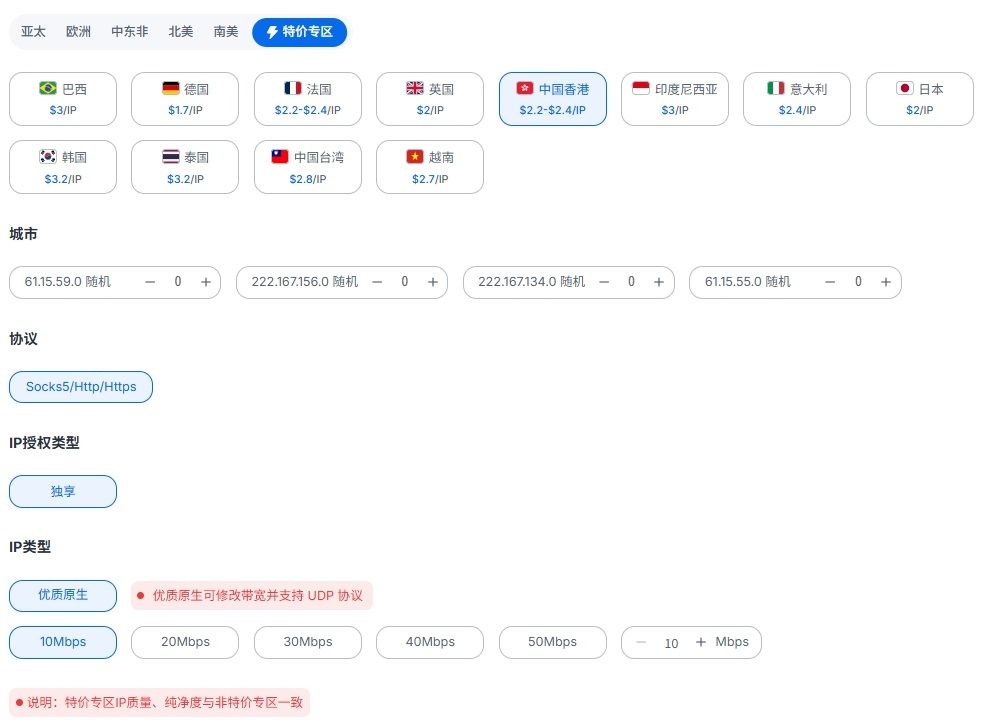Increase quantity for 61.15.55.0 随机
Viewport: 984px width, 728px height.
click(x=886, y=282)
